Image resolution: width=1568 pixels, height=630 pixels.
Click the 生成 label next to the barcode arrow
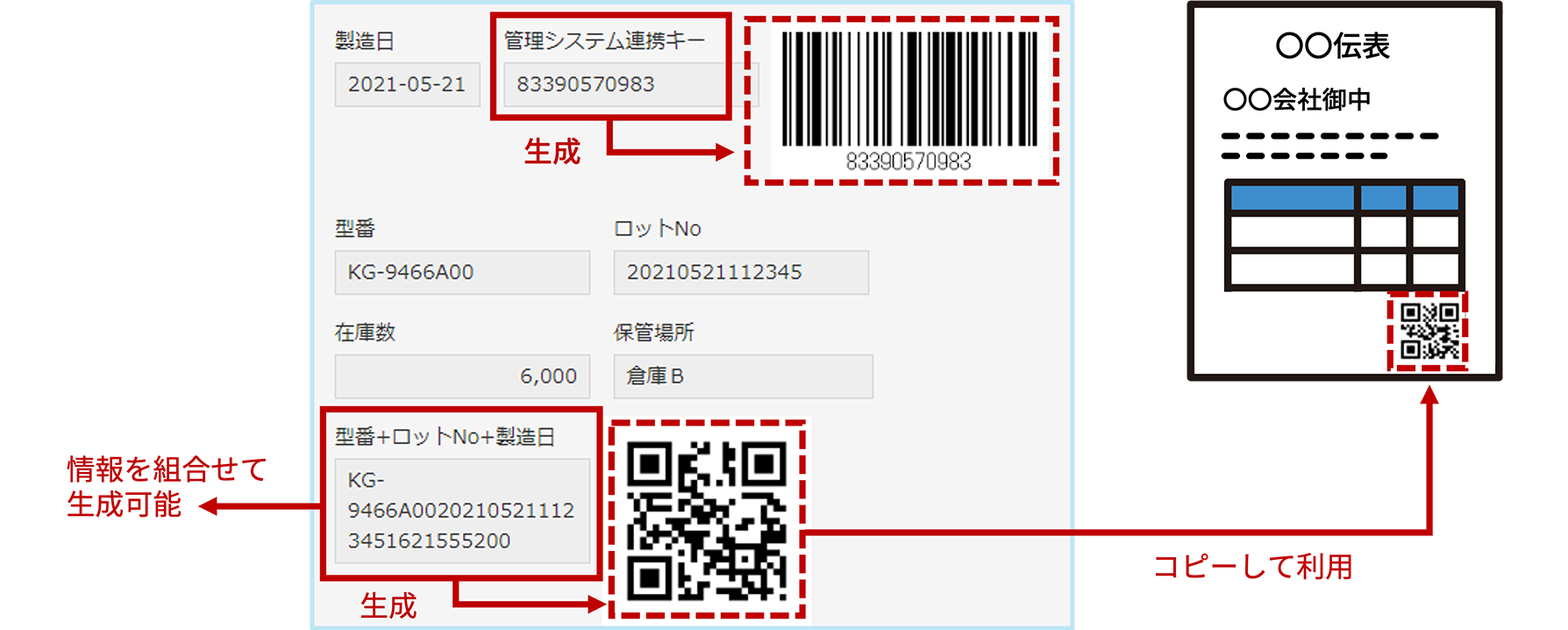tap(552, 152)
